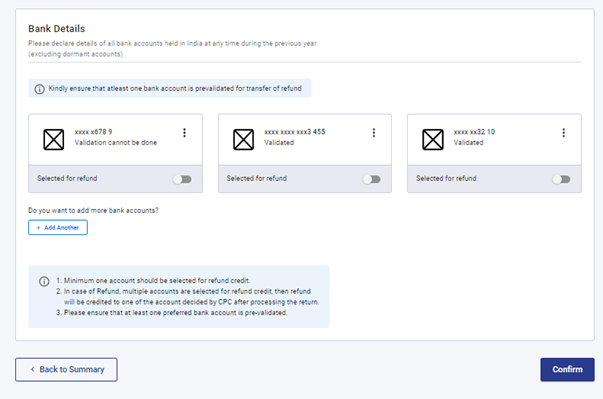Image resolution: width=603 pixels, height=399 pixels.
Task: Click the Bank Details heading
Action: (x=57, y=29)
